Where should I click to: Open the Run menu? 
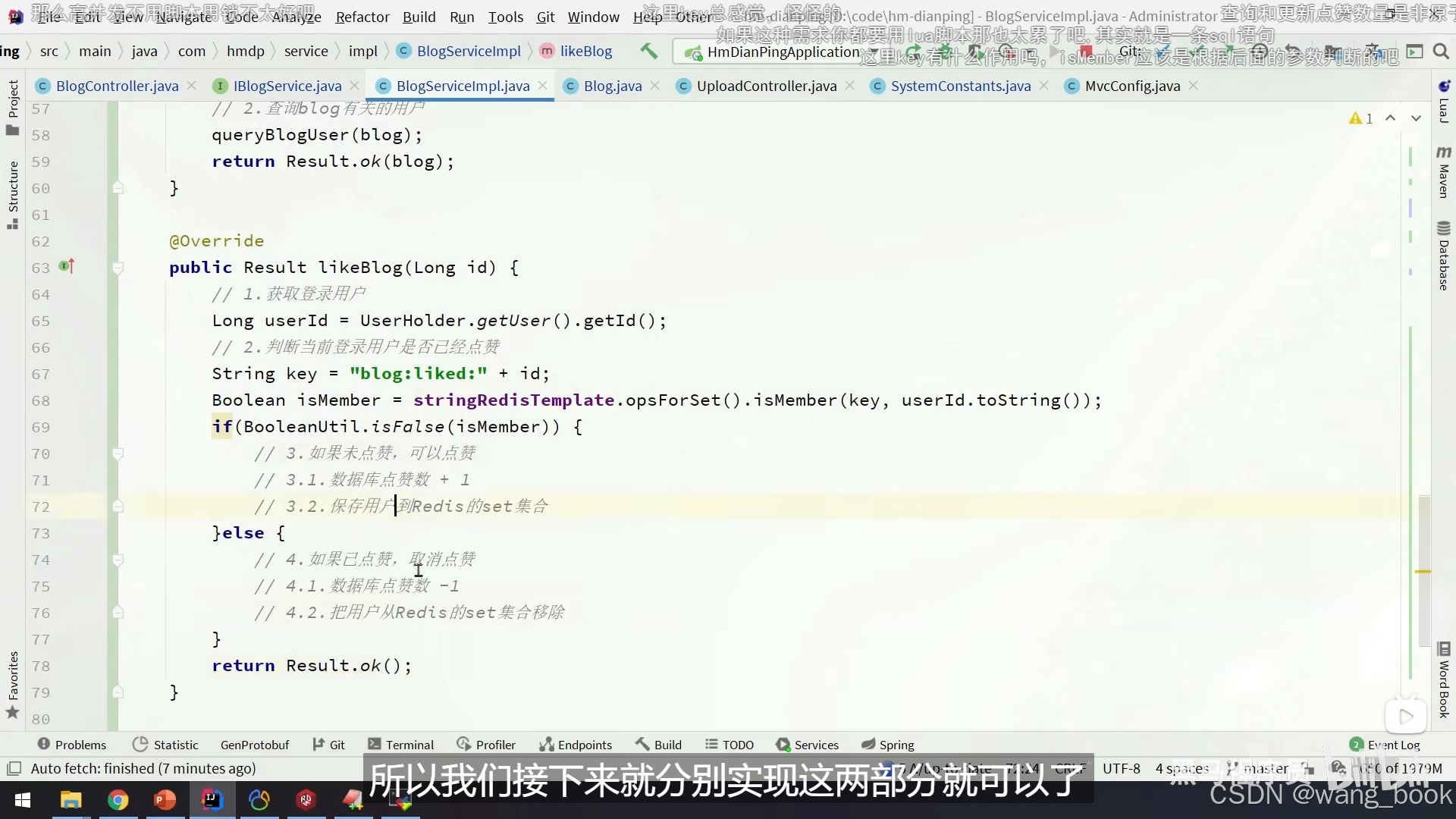coord(461,17)
